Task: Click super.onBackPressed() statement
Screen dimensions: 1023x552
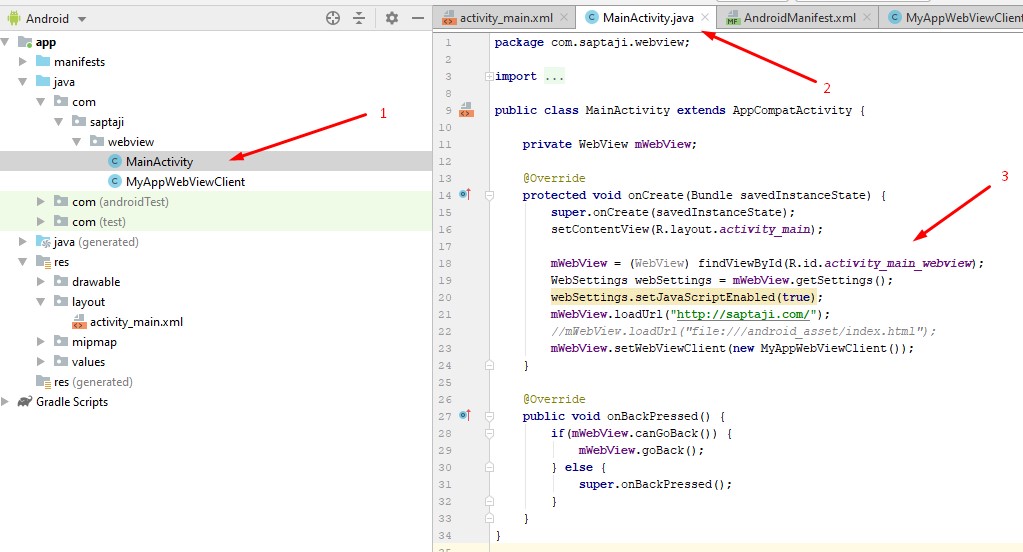Action: tap(656, 484)
